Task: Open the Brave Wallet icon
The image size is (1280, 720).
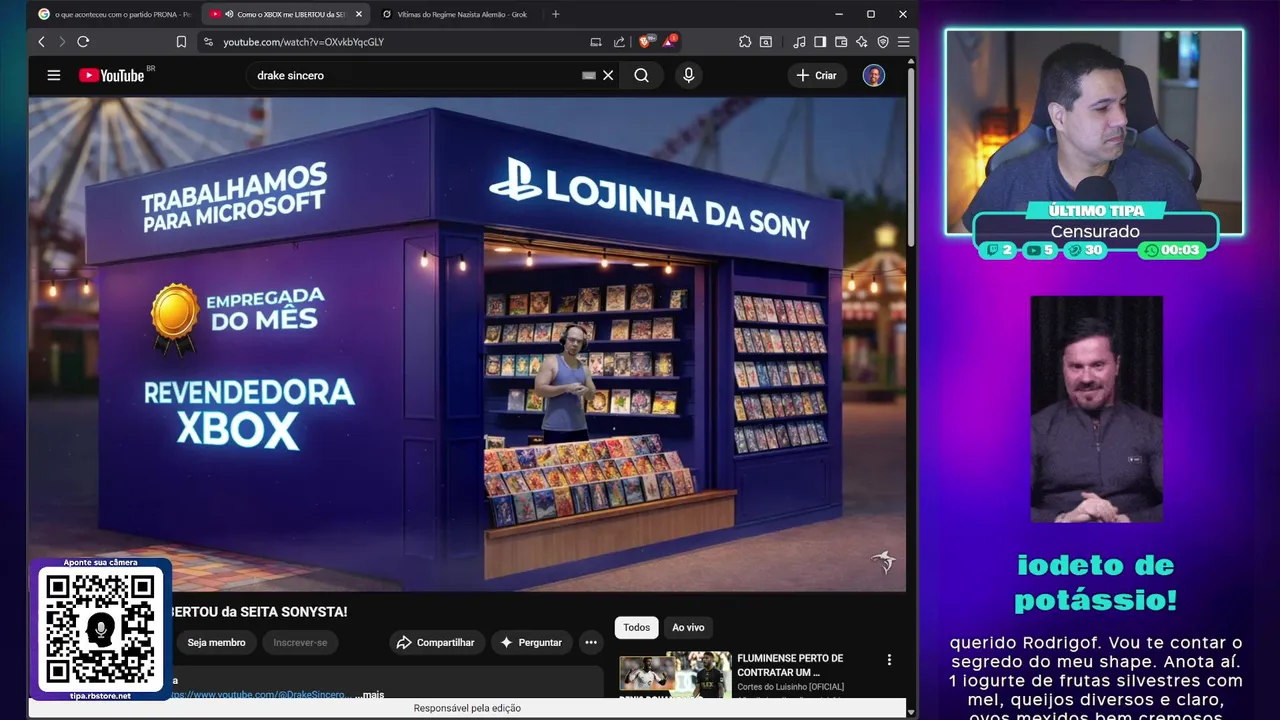Action: click(841, 41)
